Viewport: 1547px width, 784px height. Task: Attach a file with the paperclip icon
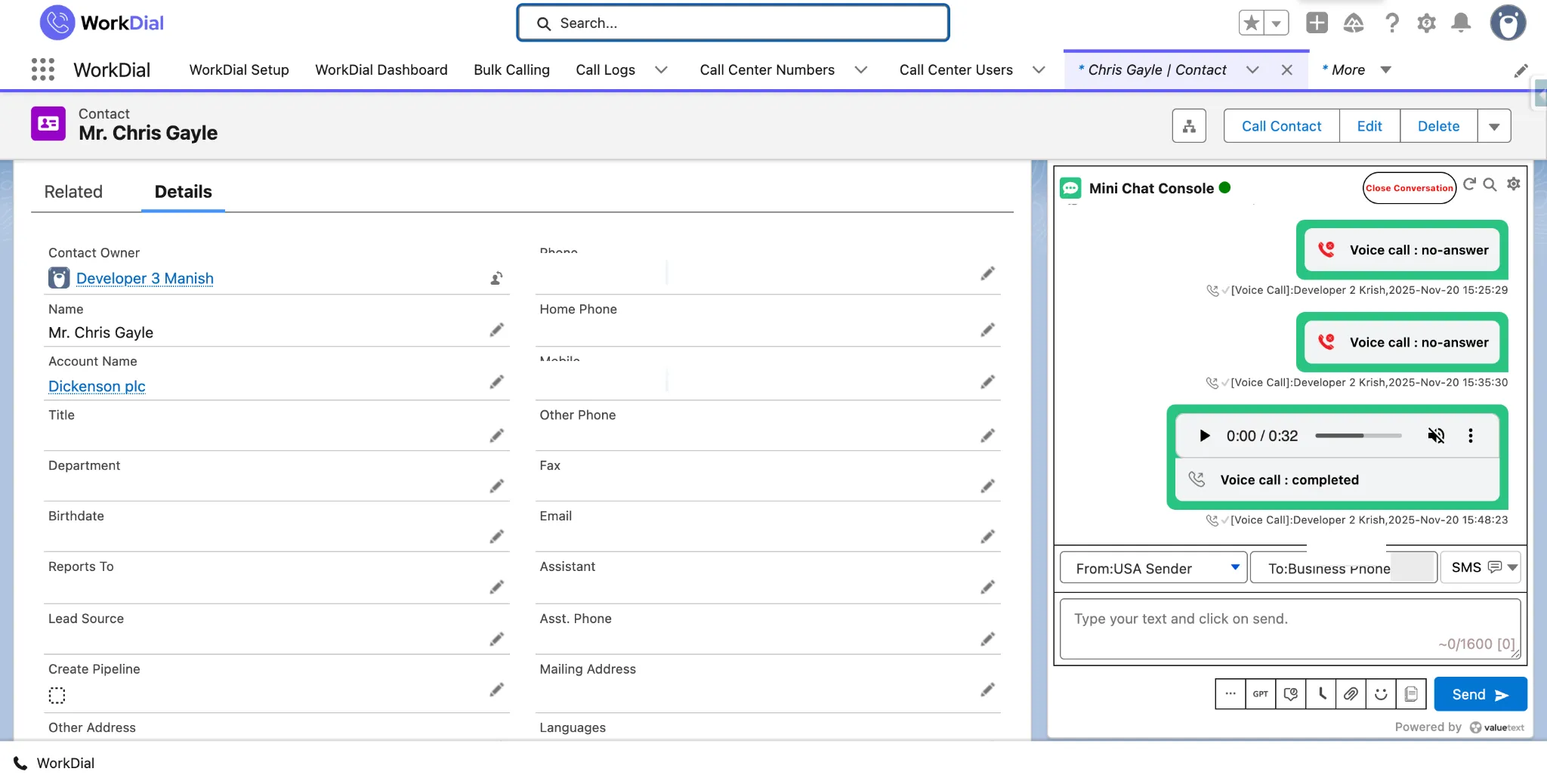pyautogui.click(x=1351, y=694)
